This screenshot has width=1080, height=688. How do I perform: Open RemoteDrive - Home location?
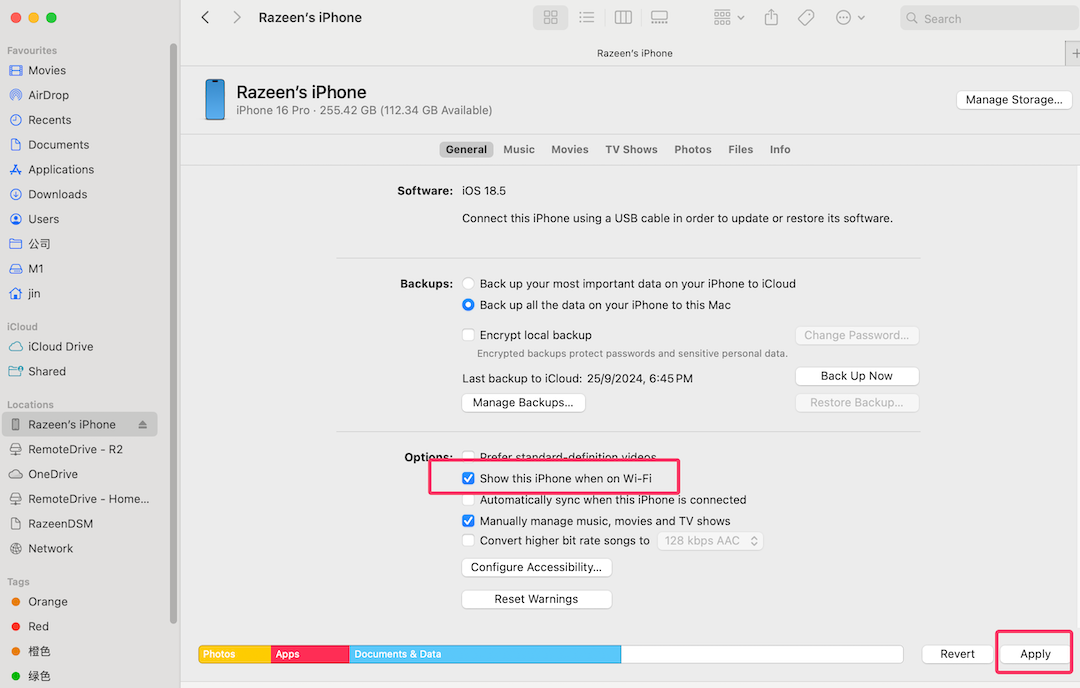[x=88, y=499]
